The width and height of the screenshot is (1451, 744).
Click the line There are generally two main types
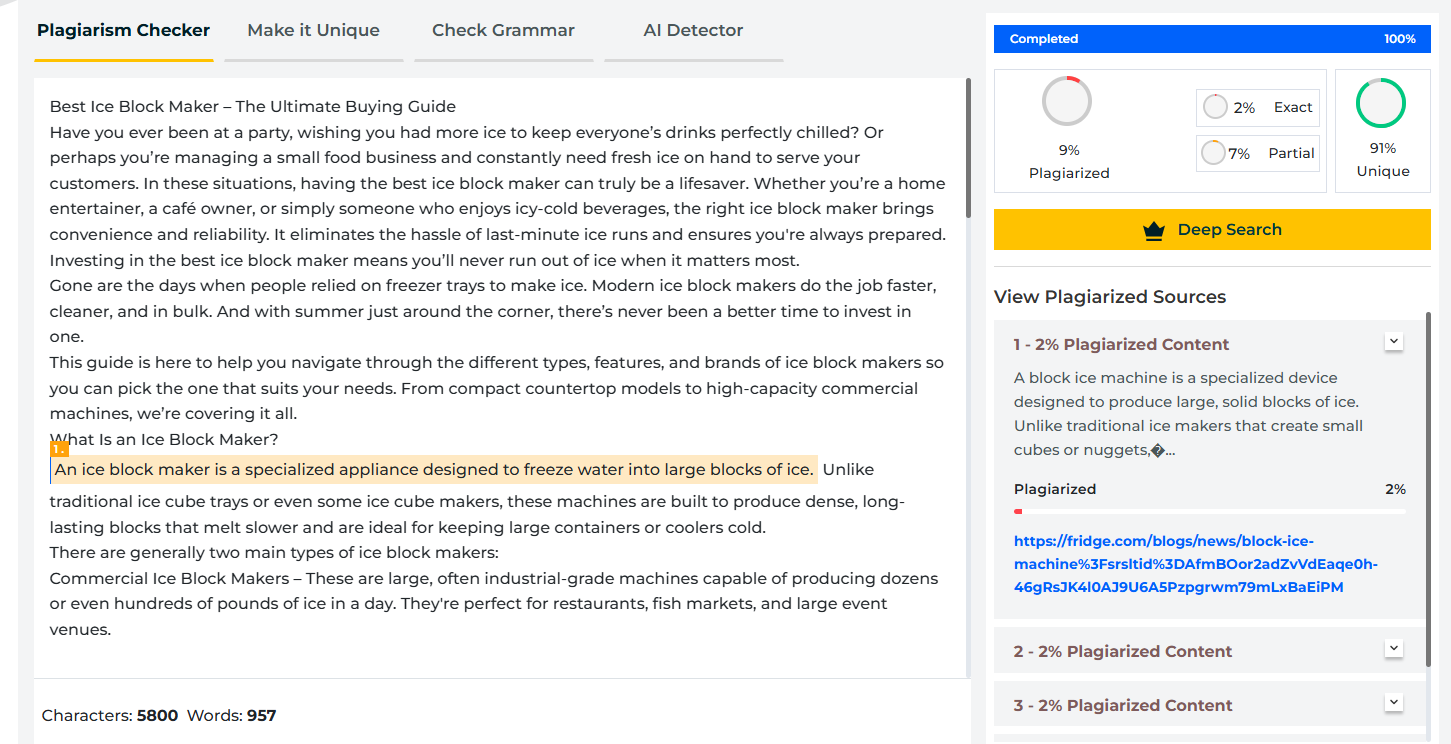[x=274, y=553]
